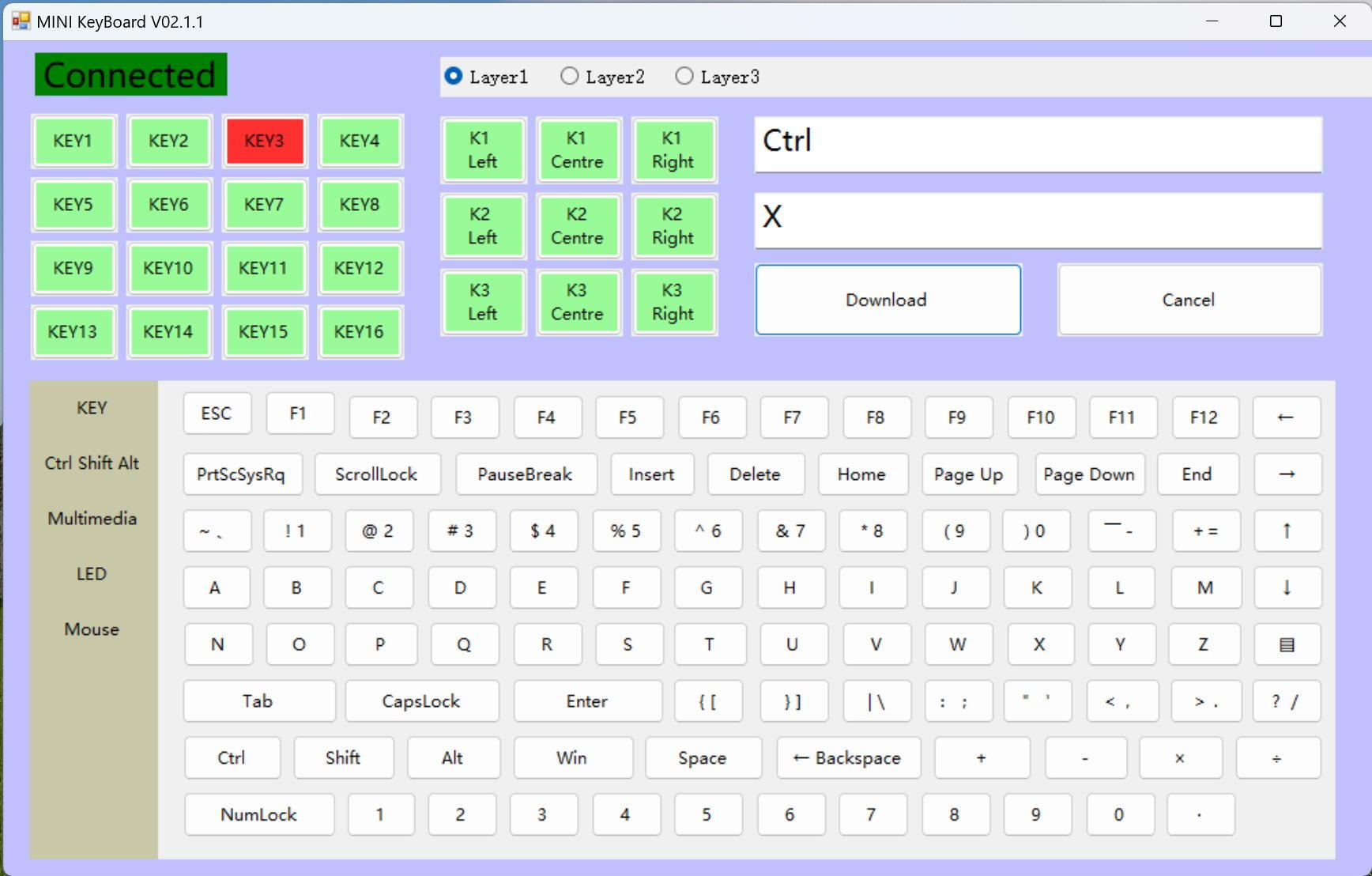Screen dimensions: 1372x876
Task: Click the Connected status label
Action: [130, 74]
